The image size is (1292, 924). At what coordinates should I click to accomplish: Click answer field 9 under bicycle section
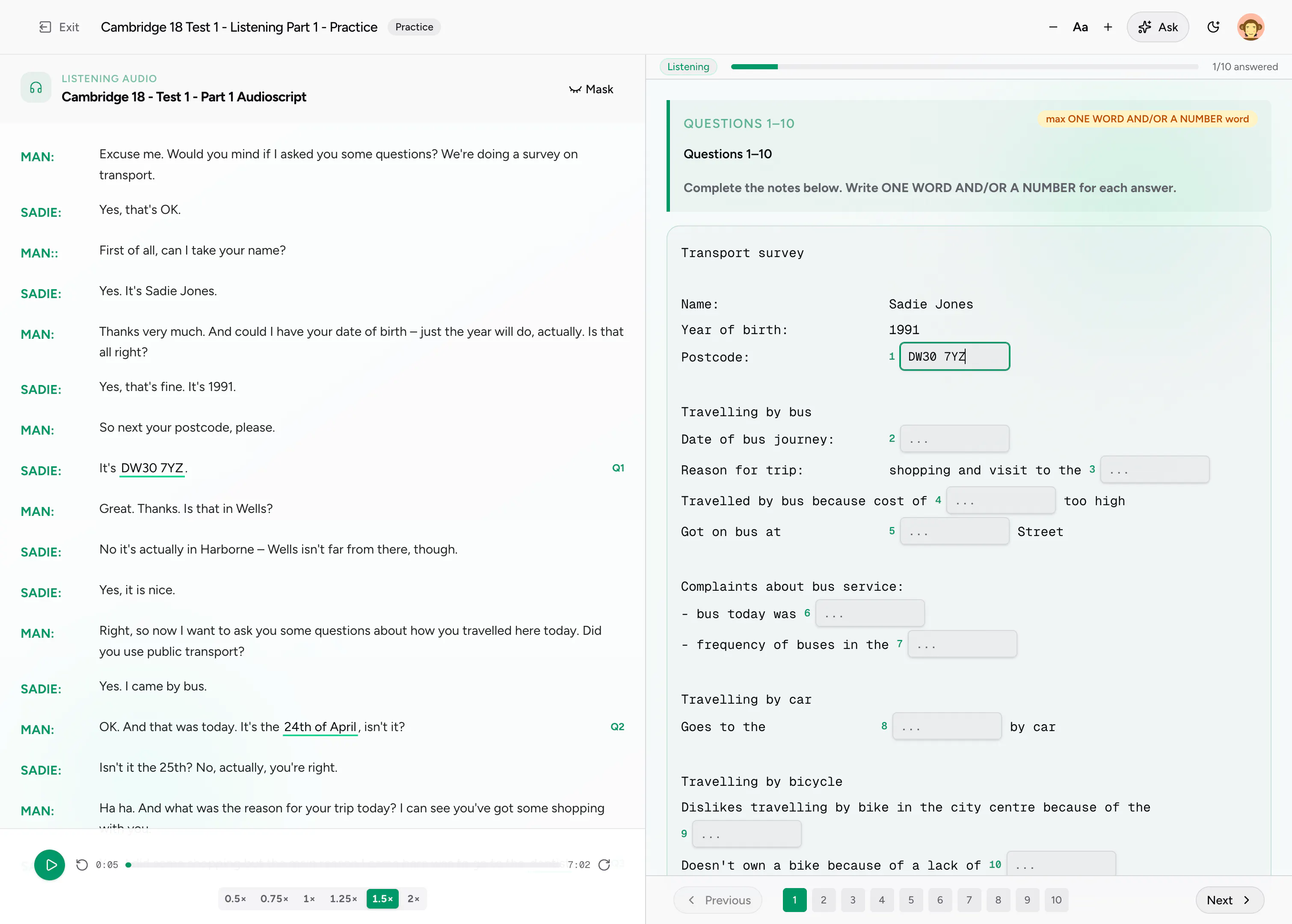747,834
